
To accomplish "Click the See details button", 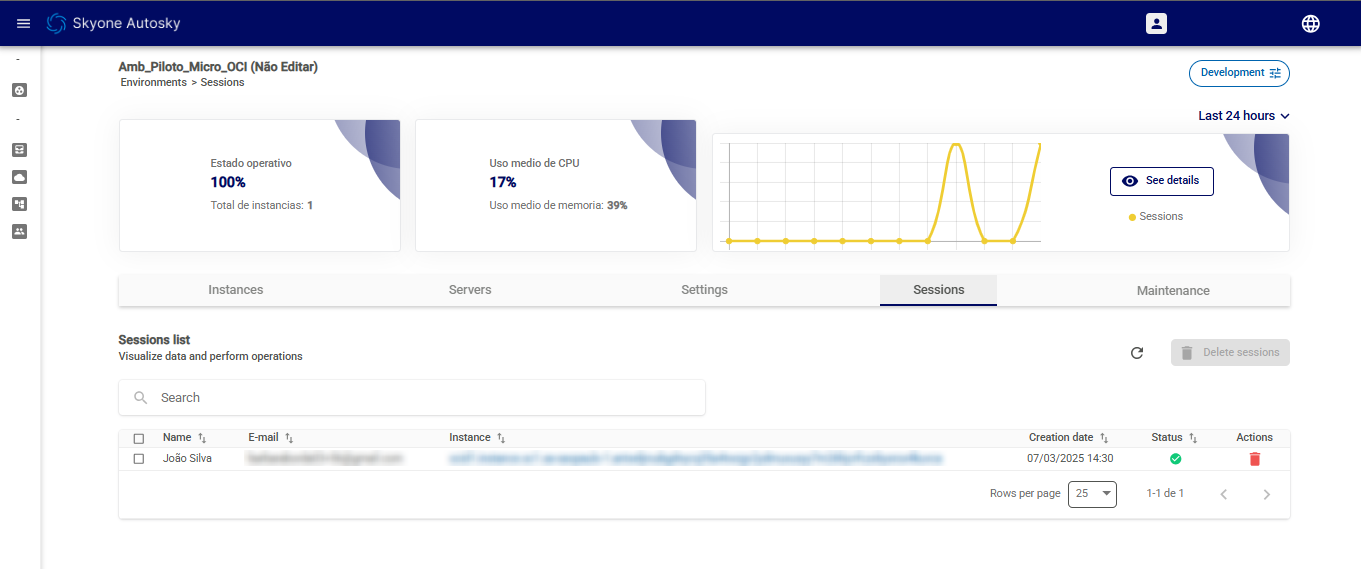I will point(1161,181).
